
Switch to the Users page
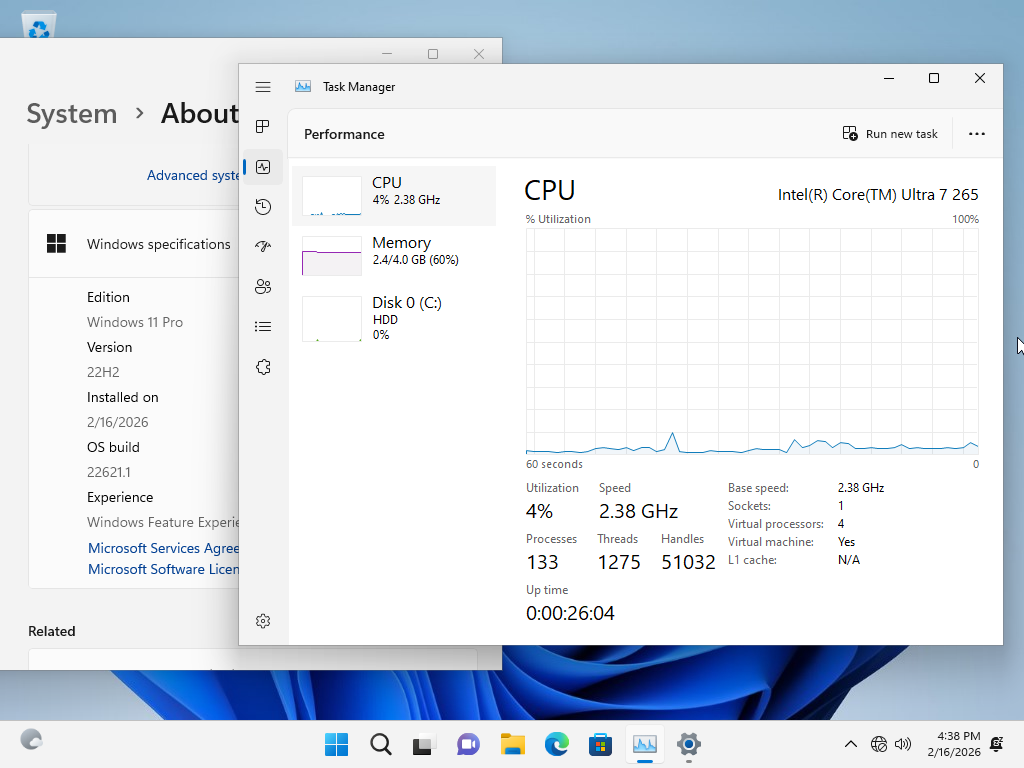[x=263, y=287]
